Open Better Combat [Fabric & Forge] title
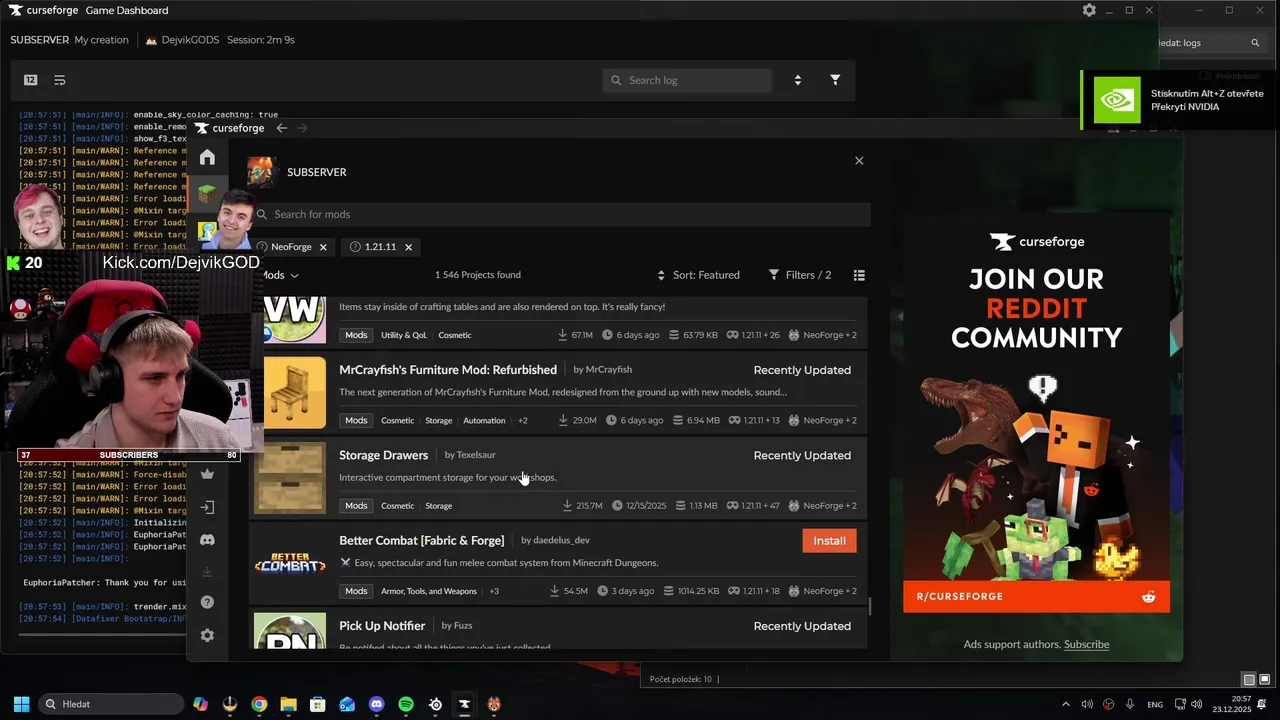1280x720 pixels. [x=421, y=541]
